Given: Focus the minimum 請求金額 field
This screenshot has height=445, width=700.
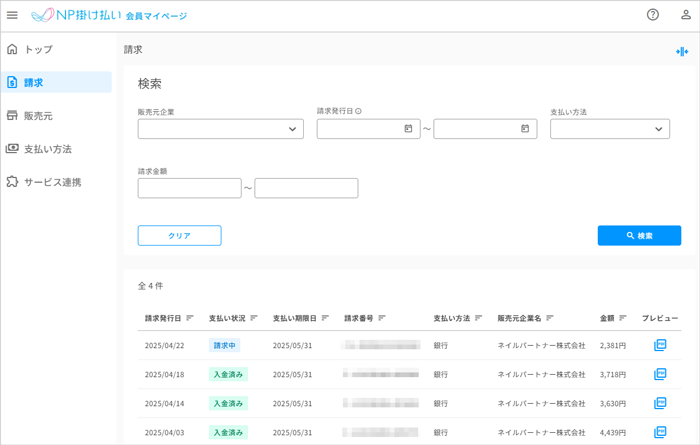Looking at the screenshot, I should (190, 188).
